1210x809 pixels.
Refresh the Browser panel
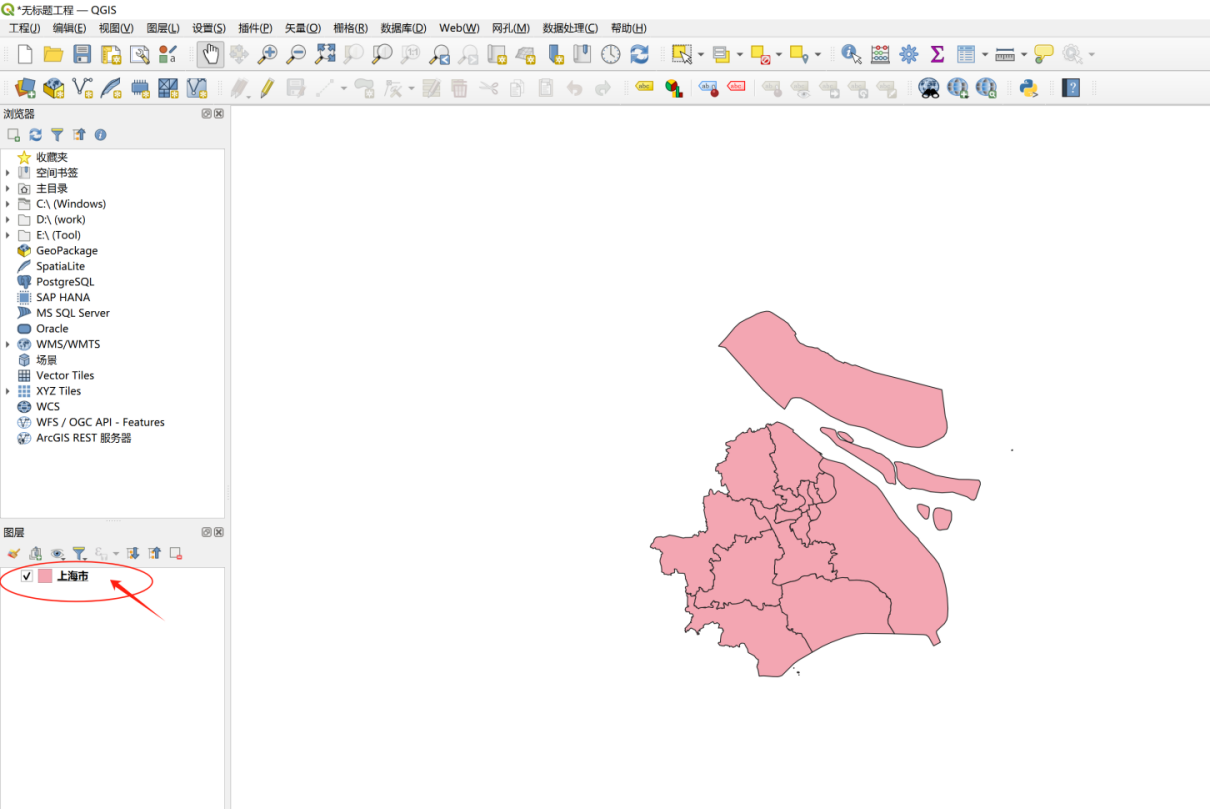pos(35,134)
